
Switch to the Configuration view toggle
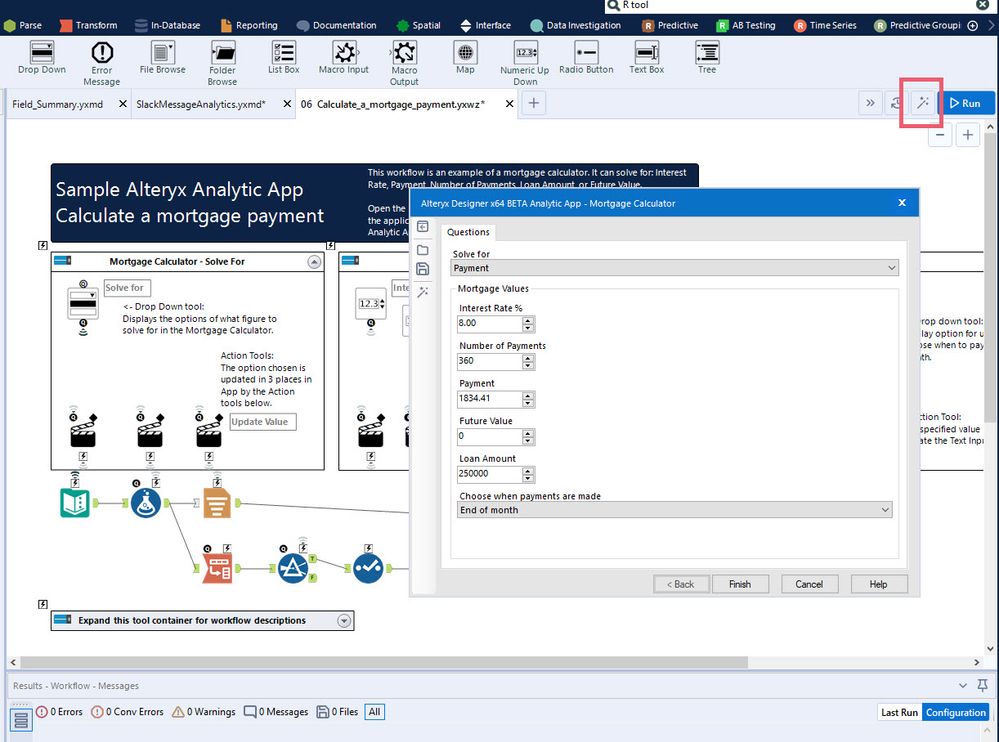pos(955,712)
